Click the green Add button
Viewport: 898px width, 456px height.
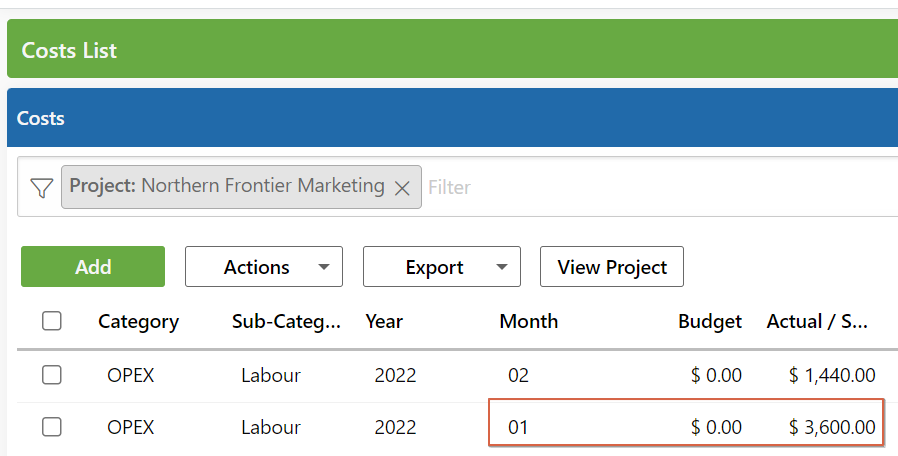click(x=93, y=266)
